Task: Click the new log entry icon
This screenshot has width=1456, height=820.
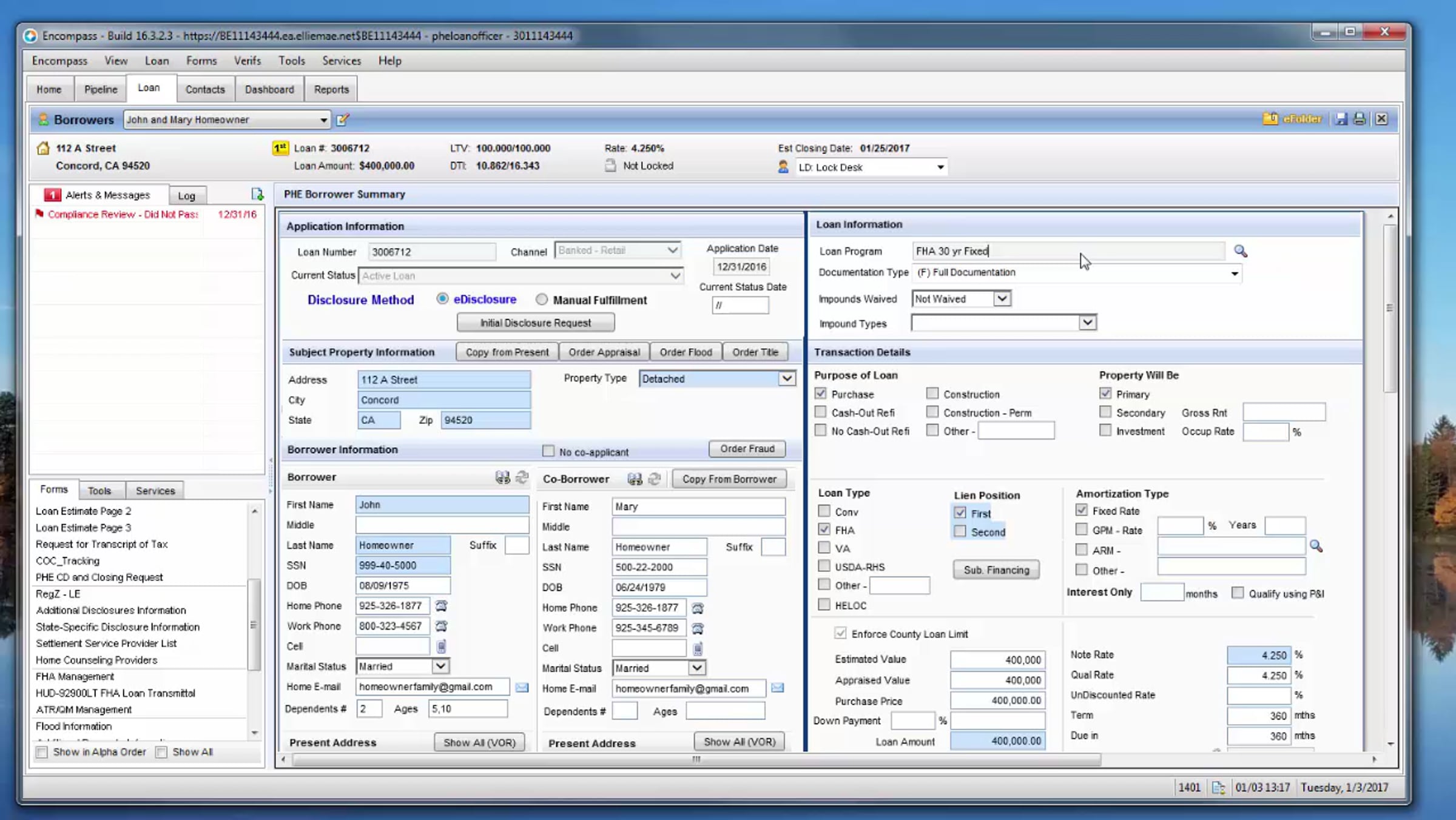Action: [x=257, y=194]
